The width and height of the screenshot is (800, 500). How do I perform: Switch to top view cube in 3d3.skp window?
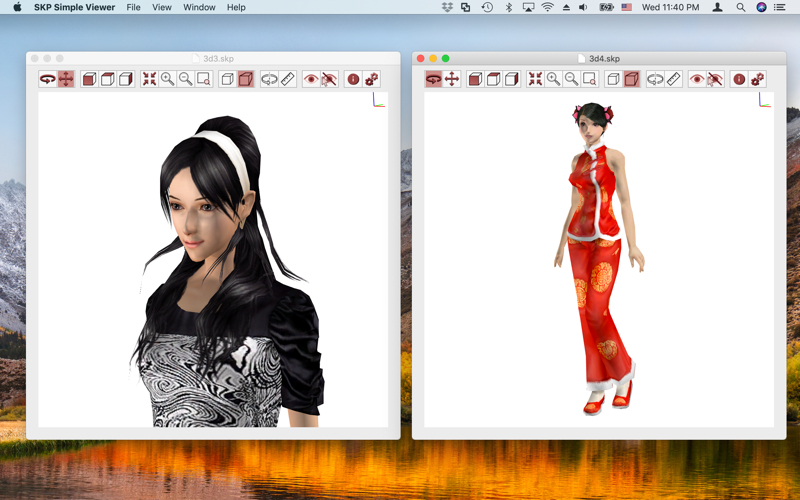pyautogui.click(x=108, y=79)
